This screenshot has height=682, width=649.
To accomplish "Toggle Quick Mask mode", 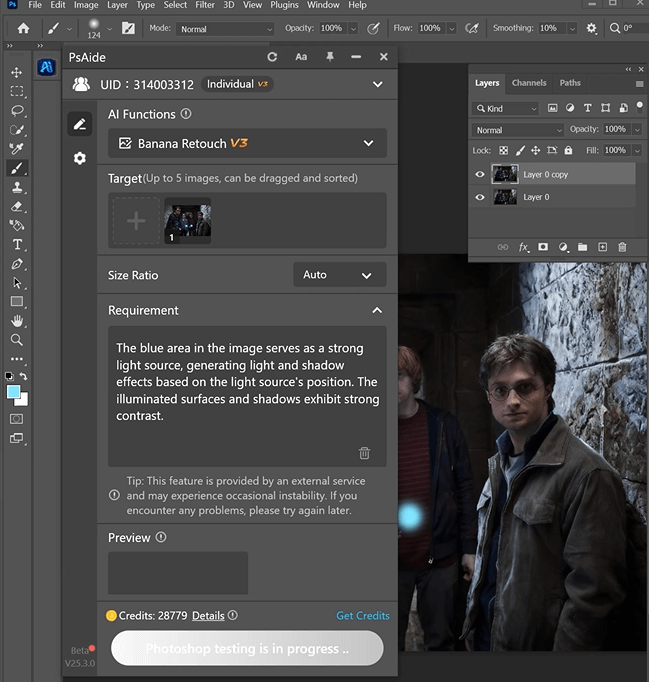I will click(17, 419).
